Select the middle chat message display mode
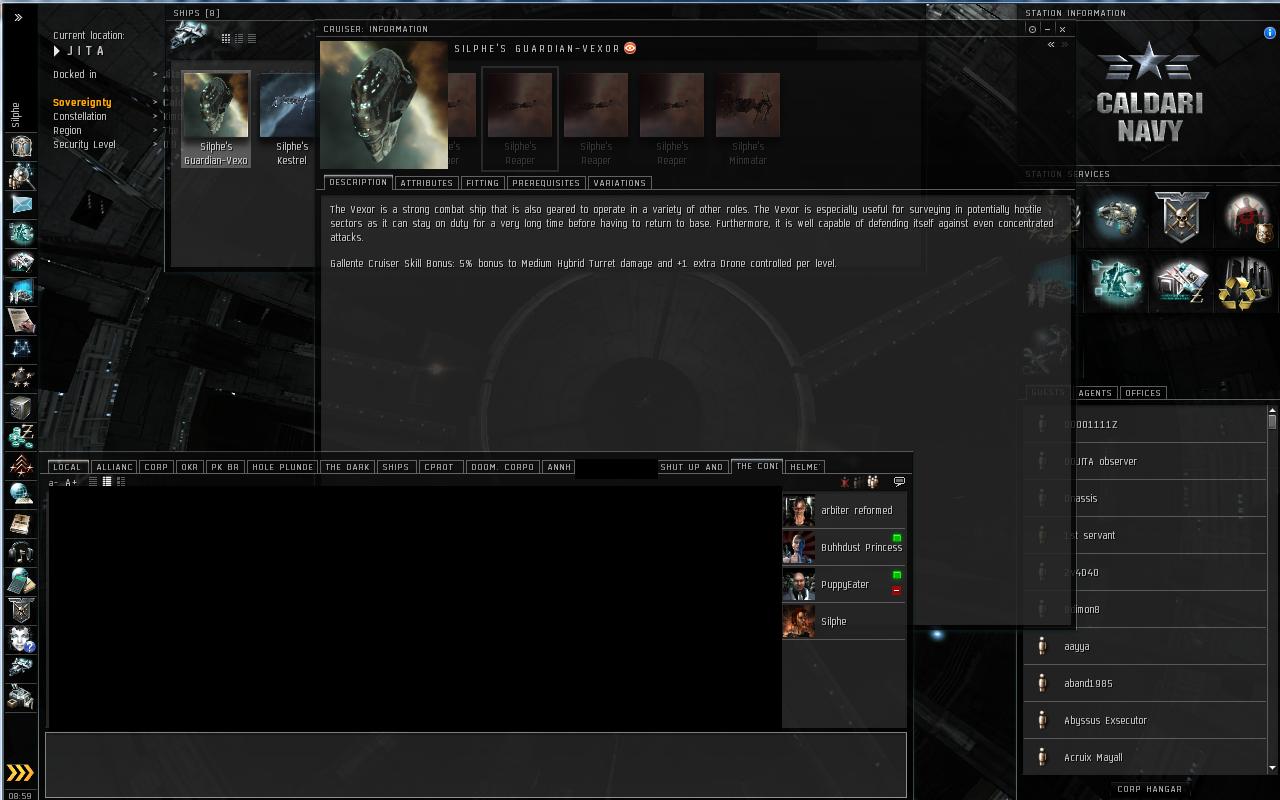The width and height of the screenshot is (1280, 800). (107, 482)
